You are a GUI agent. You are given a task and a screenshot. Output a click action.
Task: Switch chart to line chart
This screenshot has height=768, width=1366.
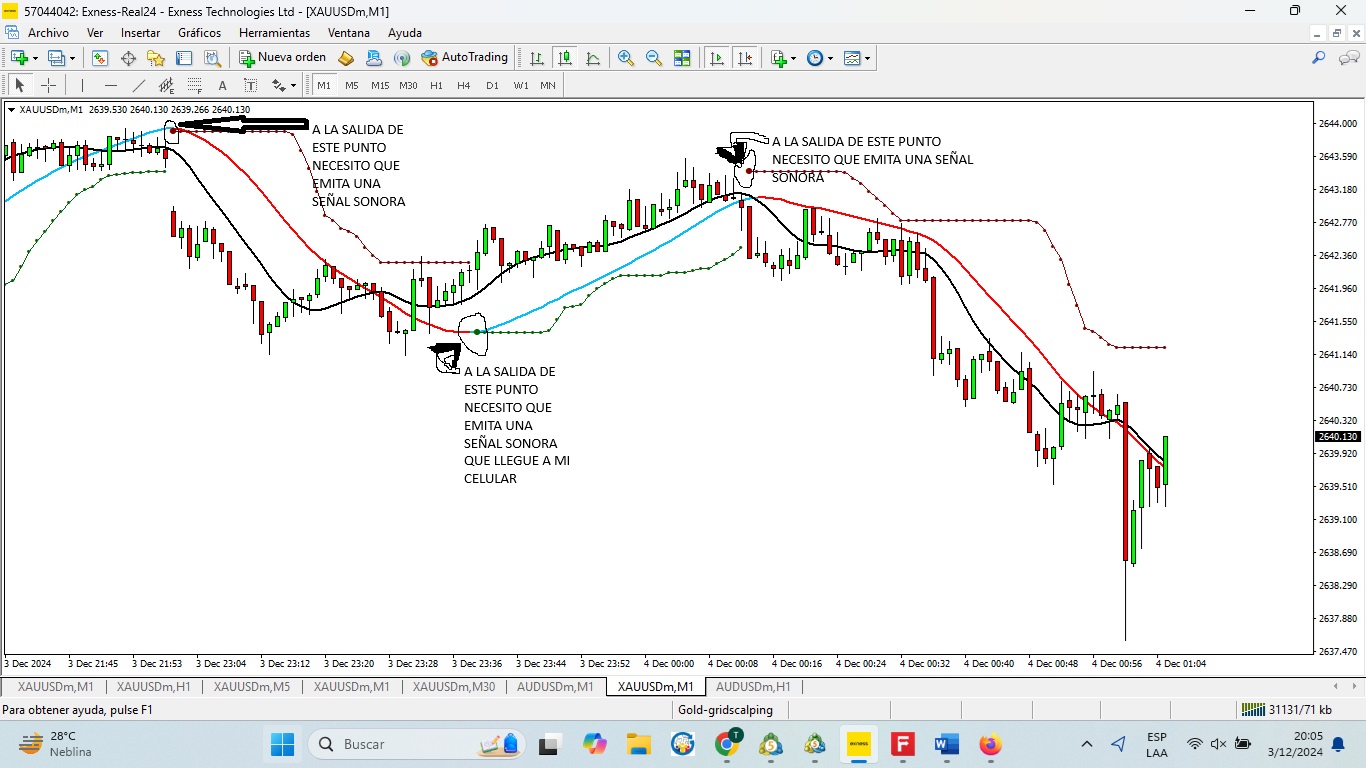pyautogui.click(x=593, y=58)
